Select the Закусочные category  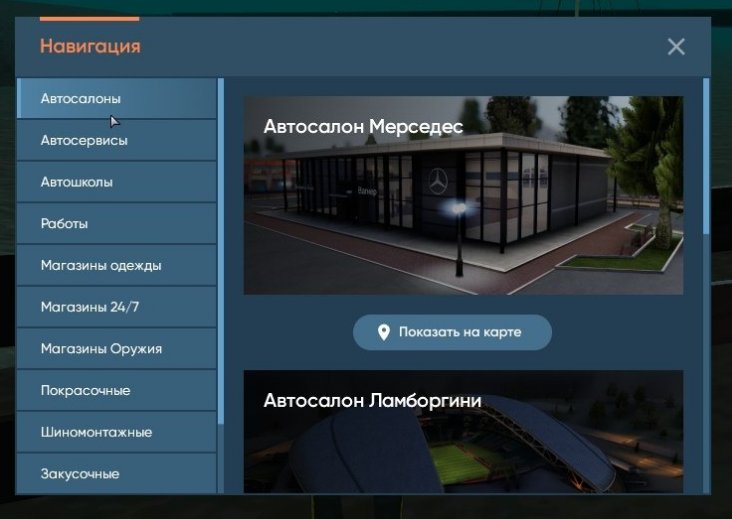pos(117,473)
